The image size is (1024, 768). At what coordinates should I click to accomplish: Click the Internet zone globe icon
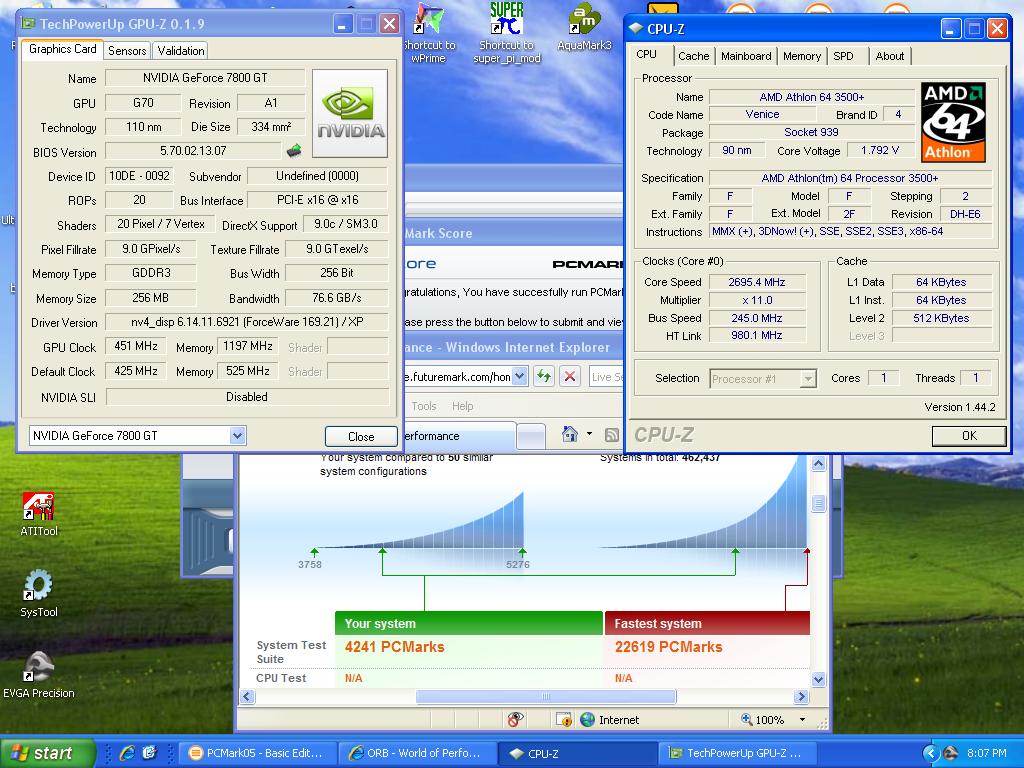(587, 720)
